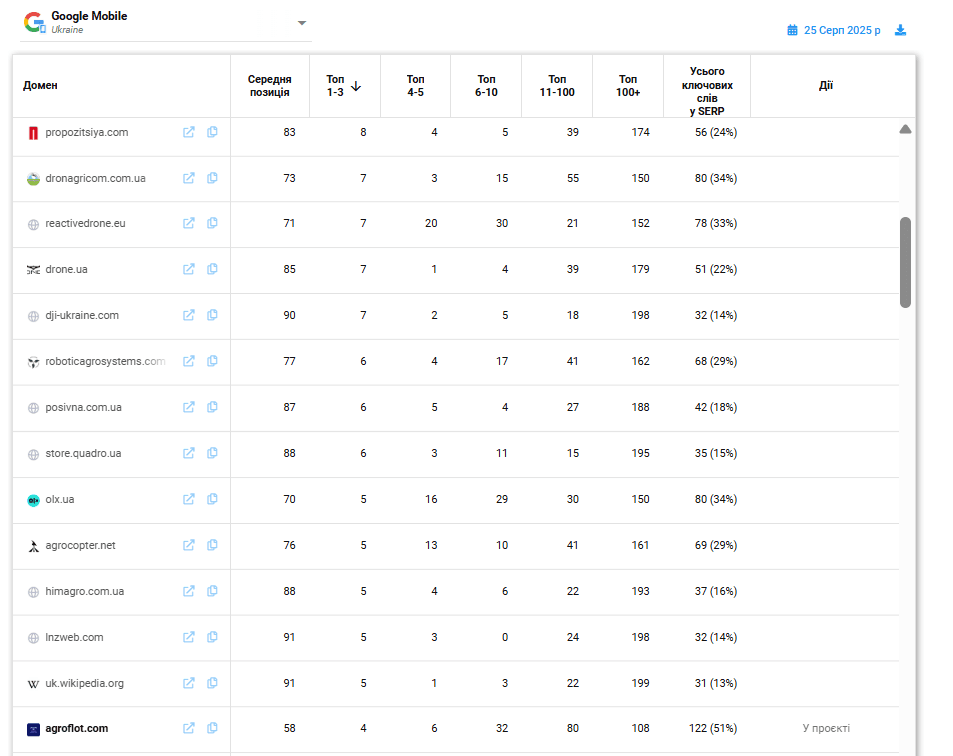Copy propozitsiya.com domain icon

tap(212, 132)
